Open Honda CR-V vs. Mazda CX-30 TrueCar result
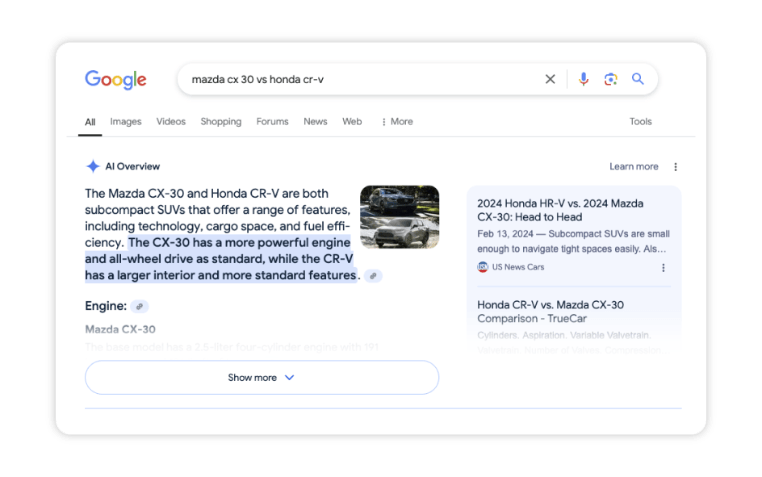This screenshot has height=477, width=762. [550, 312]
